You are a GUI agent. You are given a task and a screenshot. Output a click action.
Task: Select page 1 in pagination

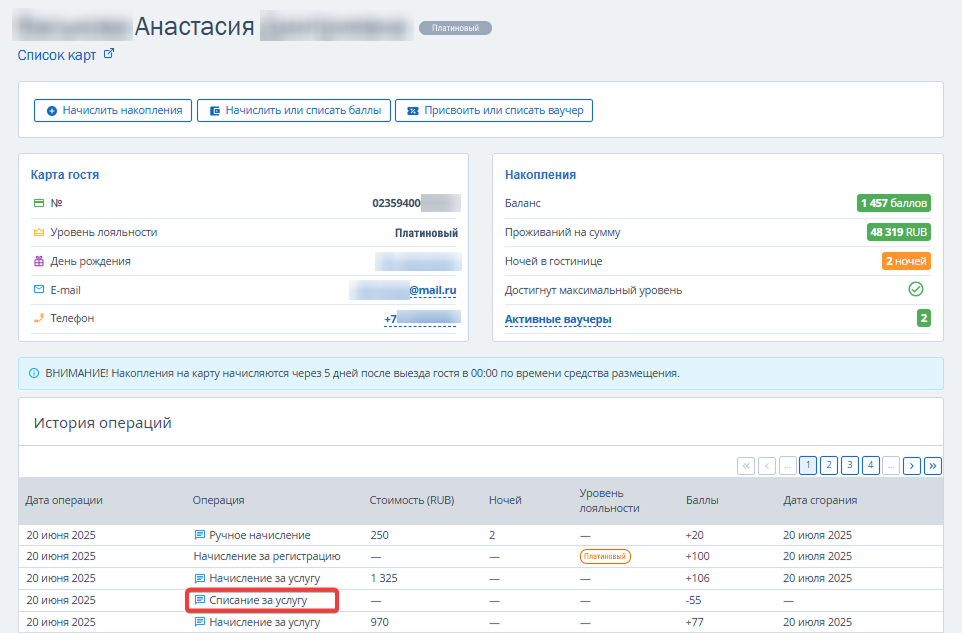[x=808, y=466]
